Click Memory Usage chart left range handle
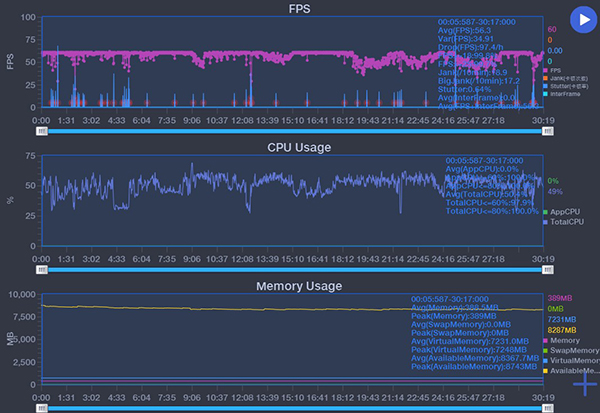This screenshot has height=413, width=600. coord(41,407)
